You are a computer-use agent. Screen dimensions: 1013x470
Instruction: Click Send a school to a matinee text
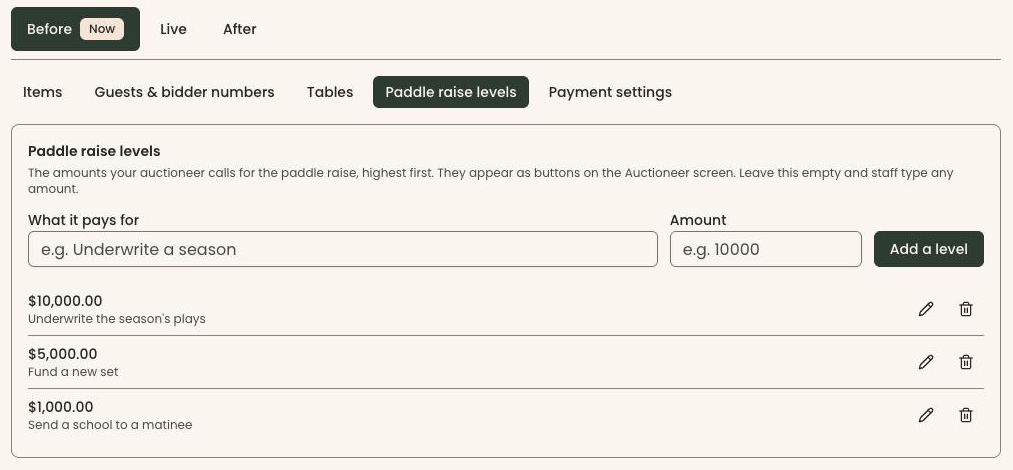pyautogui.click(x=110, y=425)
